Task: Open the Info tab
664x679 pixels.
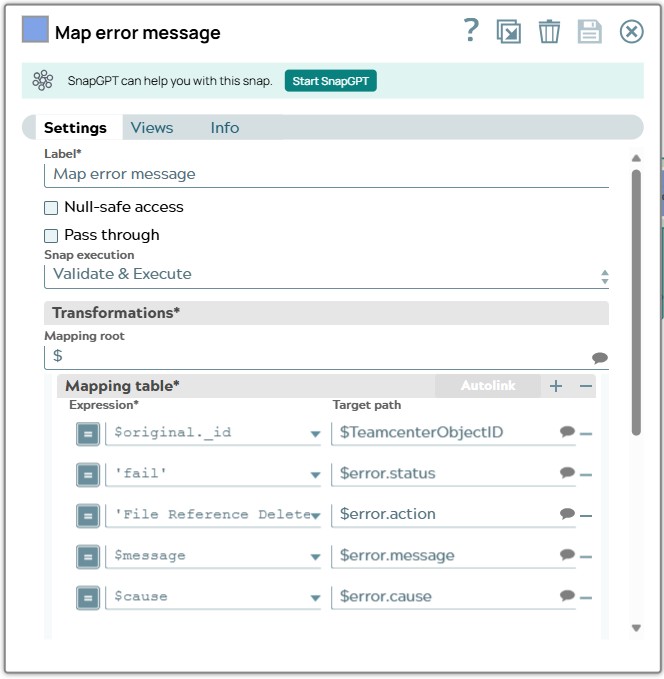Action: tap(224, 128)
